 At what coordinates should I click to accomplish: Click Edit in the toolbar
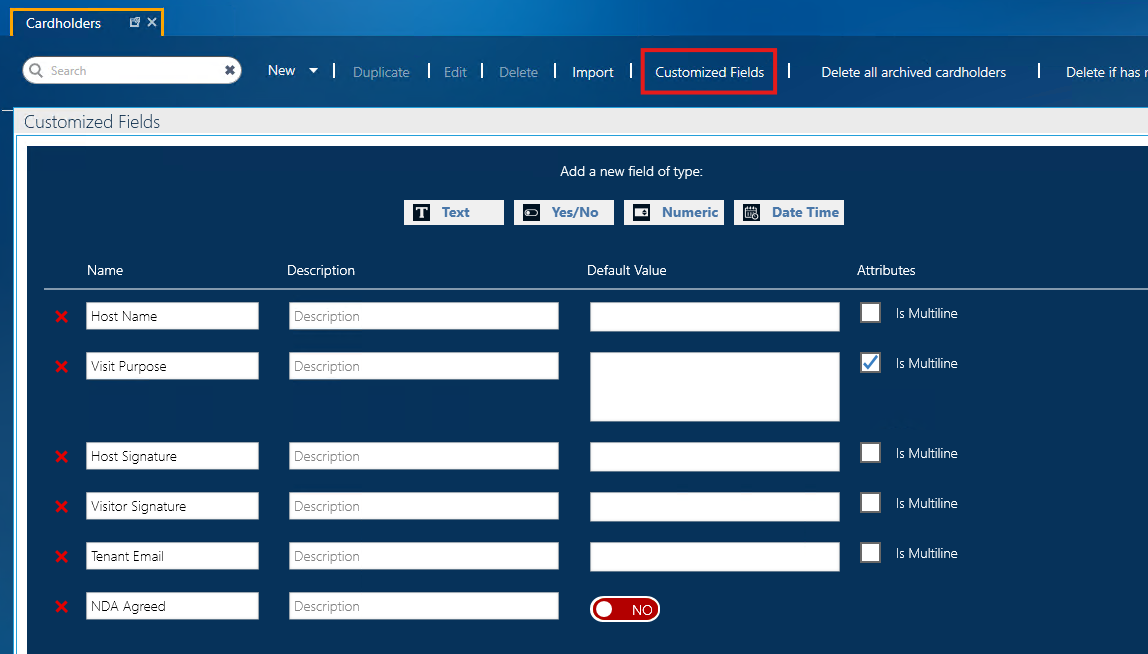tap(455, 72)
